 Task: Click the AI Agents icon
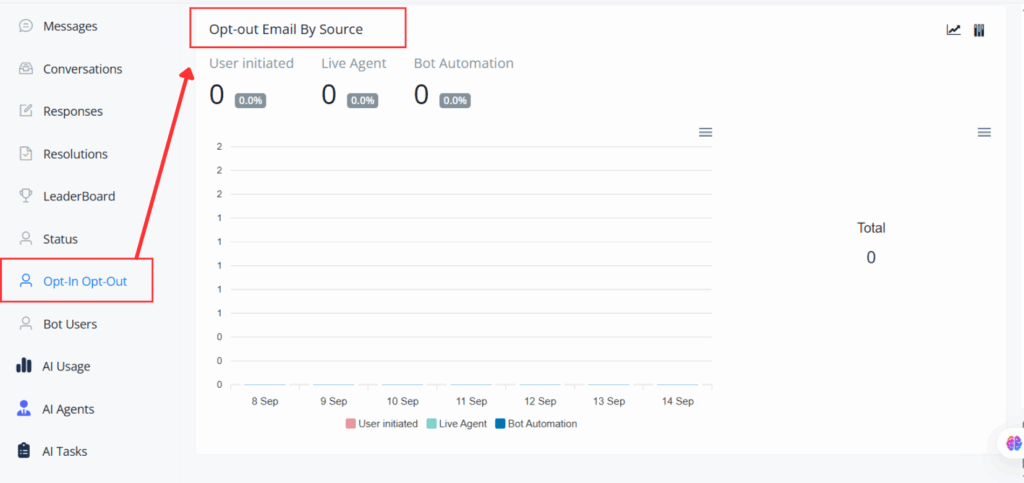click(25, 409)
